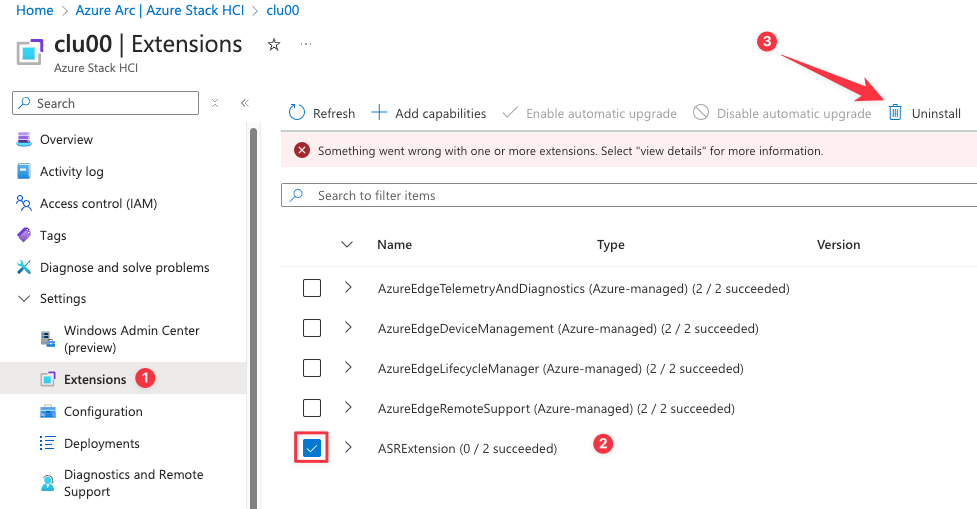Check the AzureEdgeDeviceManagement checkbox

(x=312, y=328)
